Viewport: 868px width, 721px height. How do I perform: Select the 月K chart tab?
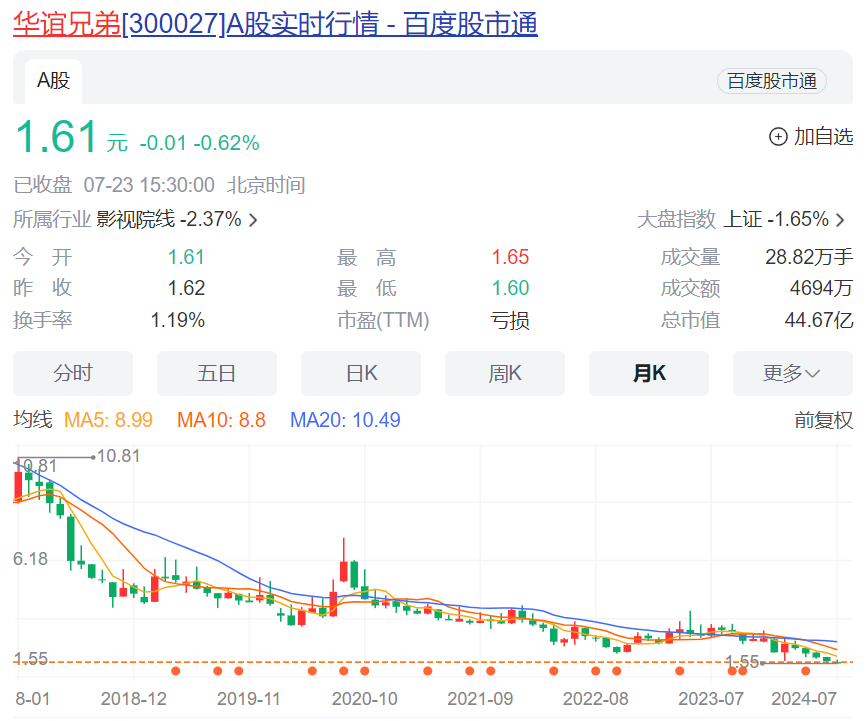tap(649, 374)
